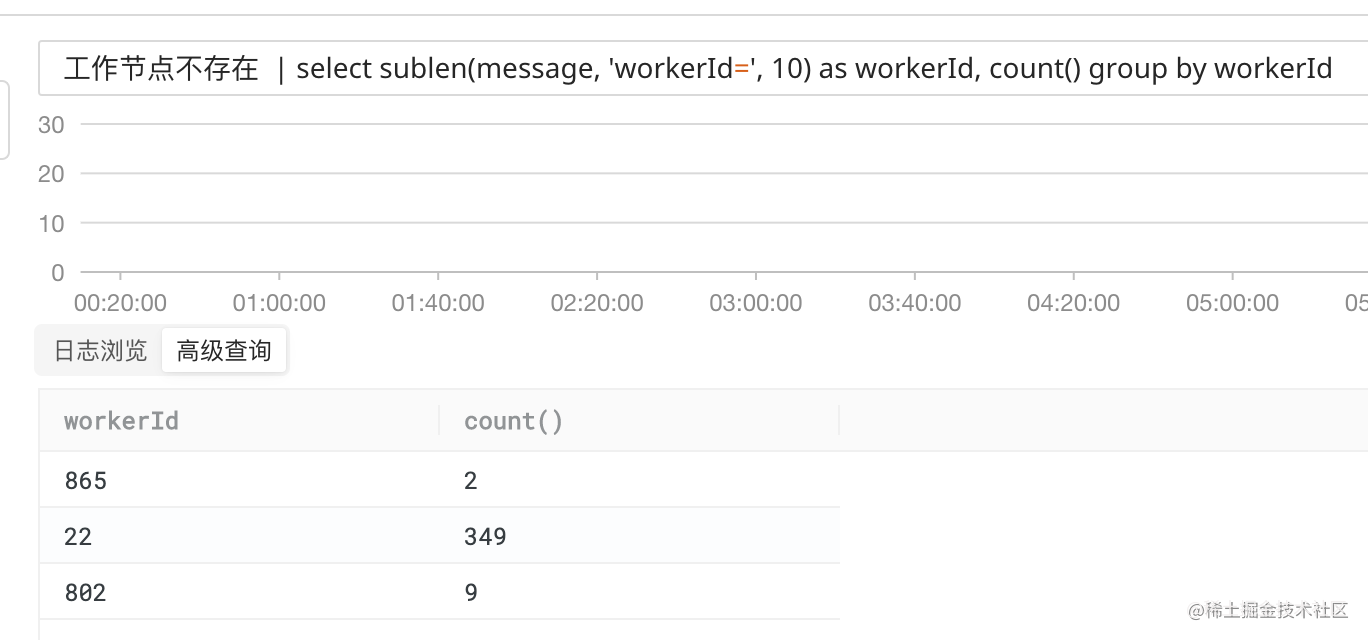The image size is (1368, 640).
Task: Select the workerId 865 cell
Action: pos(86,481)
